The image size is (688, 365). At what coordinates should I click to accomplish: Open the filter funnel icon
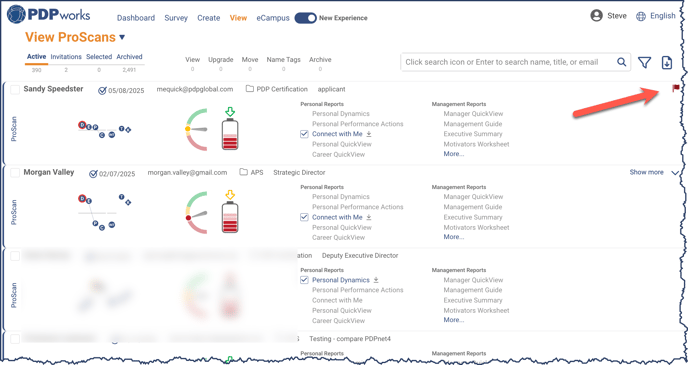pyautogui.click(x=644, y=63)
